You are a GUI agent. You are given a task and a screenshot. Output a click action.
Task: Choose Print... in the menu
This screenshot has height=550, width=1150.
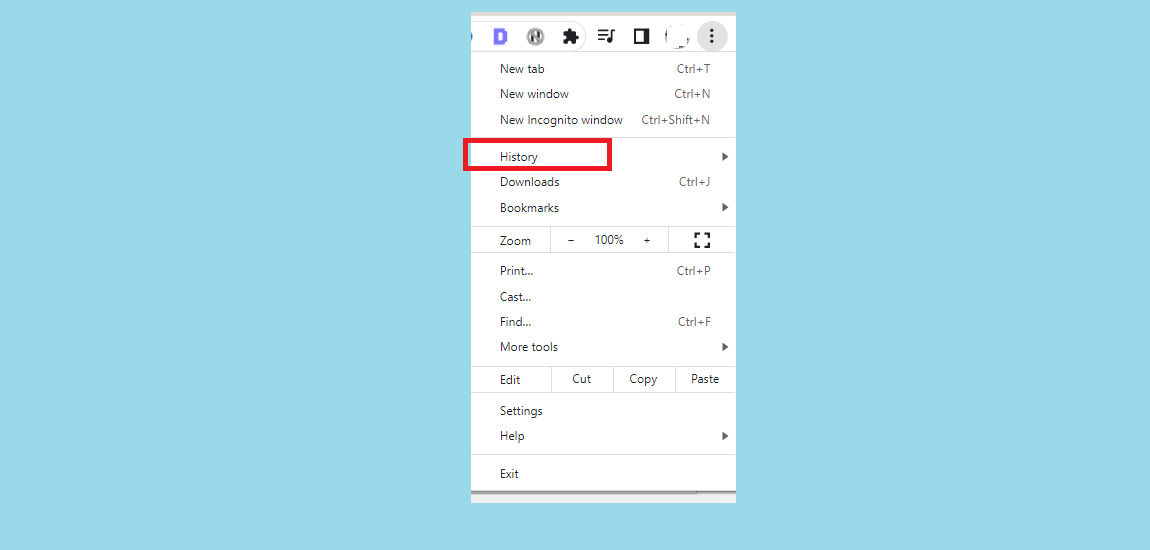click(x=603, y=271)
